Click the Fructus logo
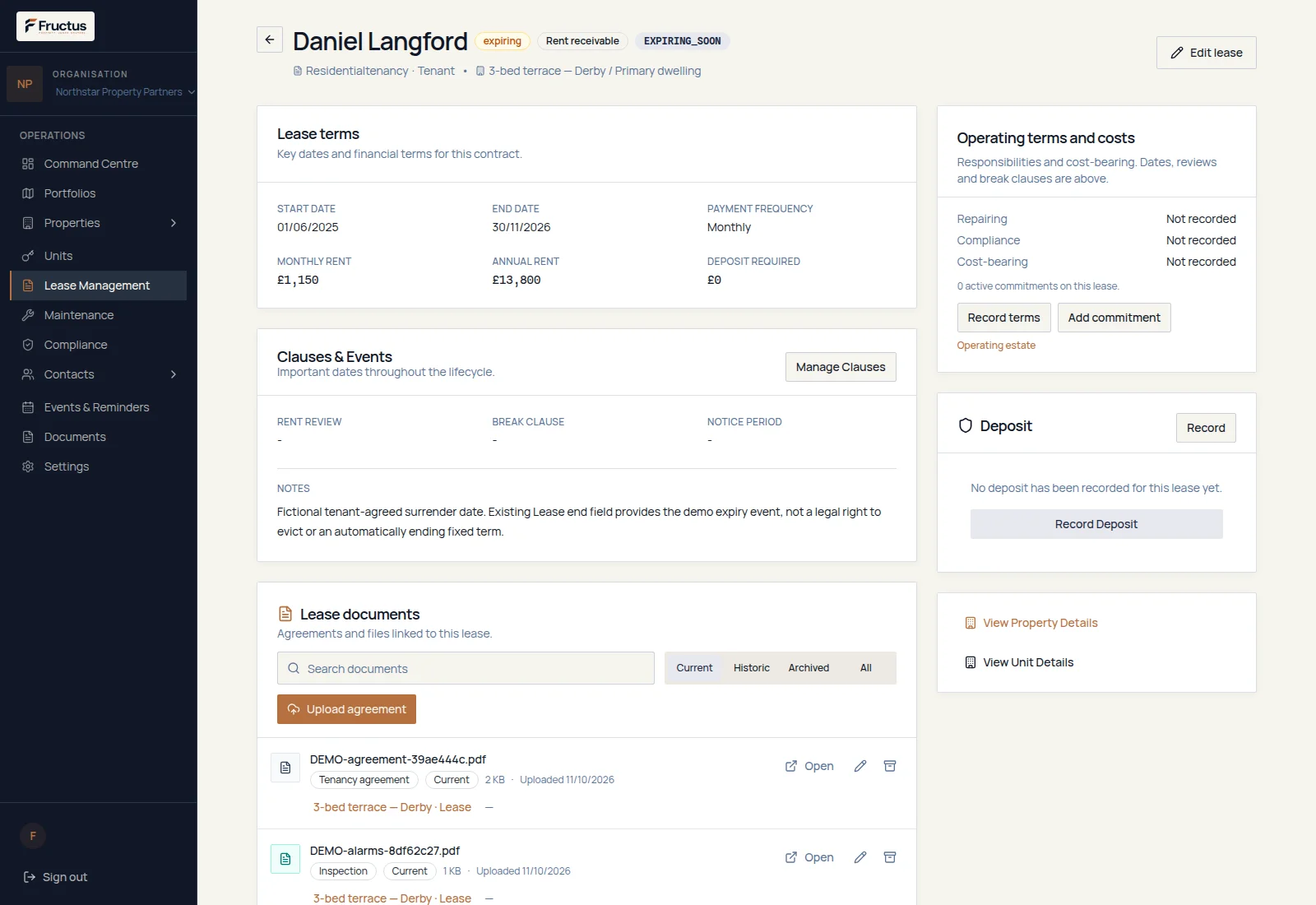 55,26
